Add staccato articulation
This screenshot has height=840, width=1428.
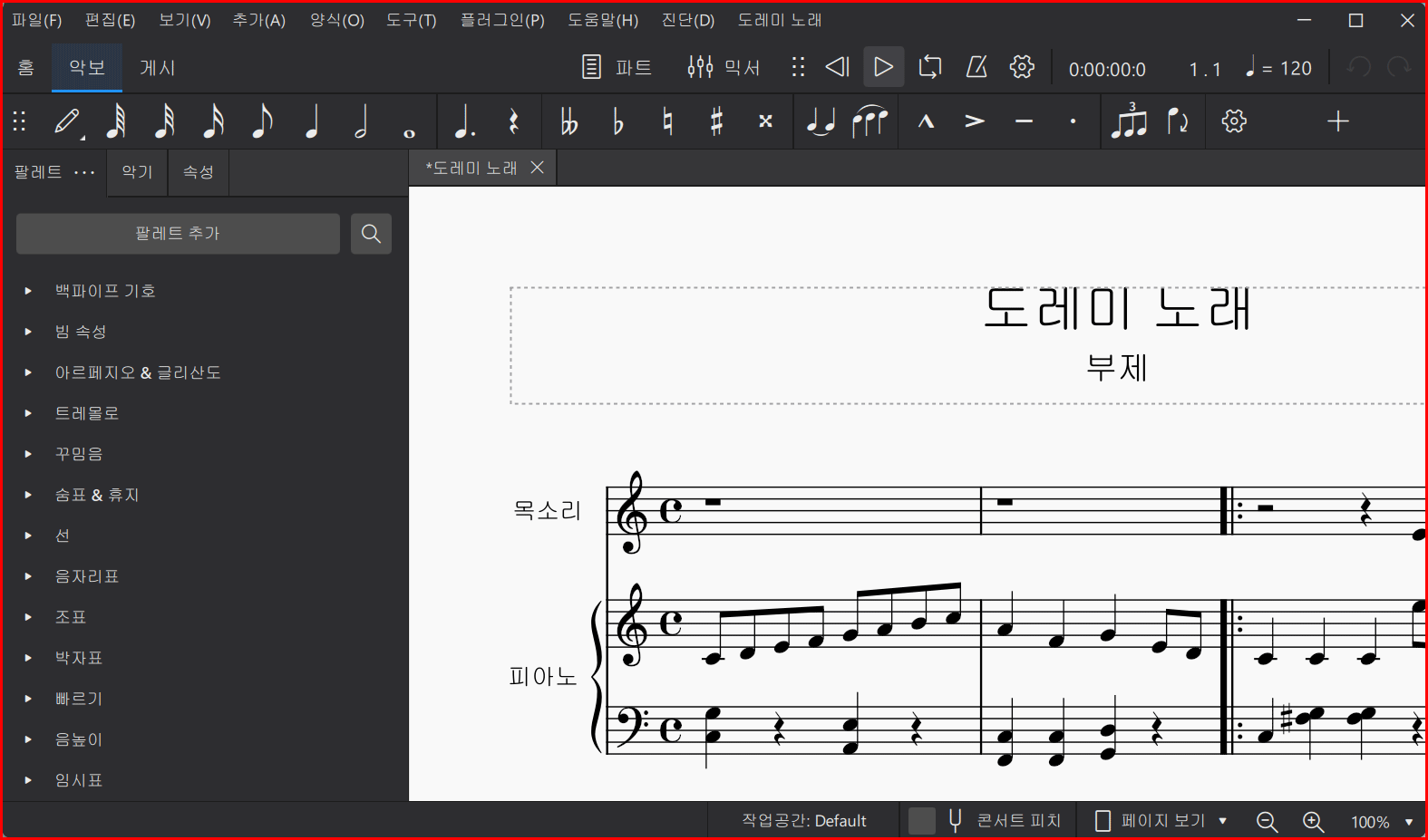coord(1073,121)
